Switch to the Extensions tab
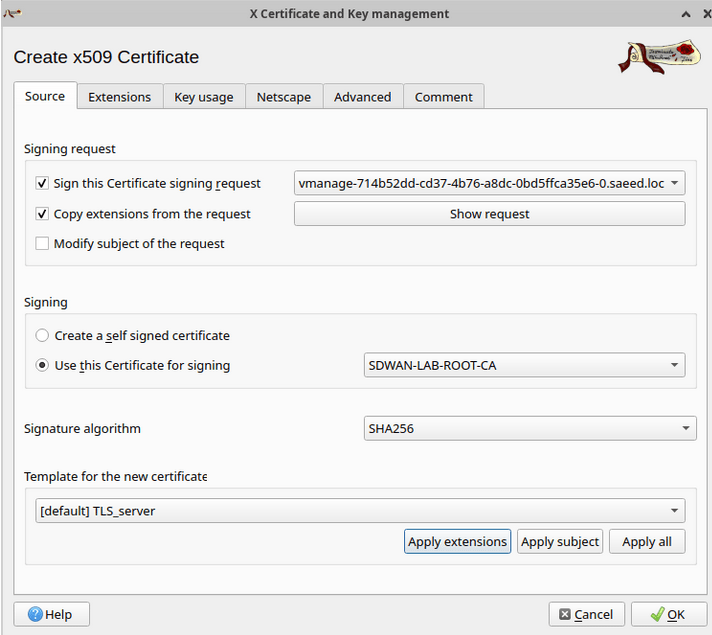The height and width of the screenshot is (635, 712). point(119,97)
